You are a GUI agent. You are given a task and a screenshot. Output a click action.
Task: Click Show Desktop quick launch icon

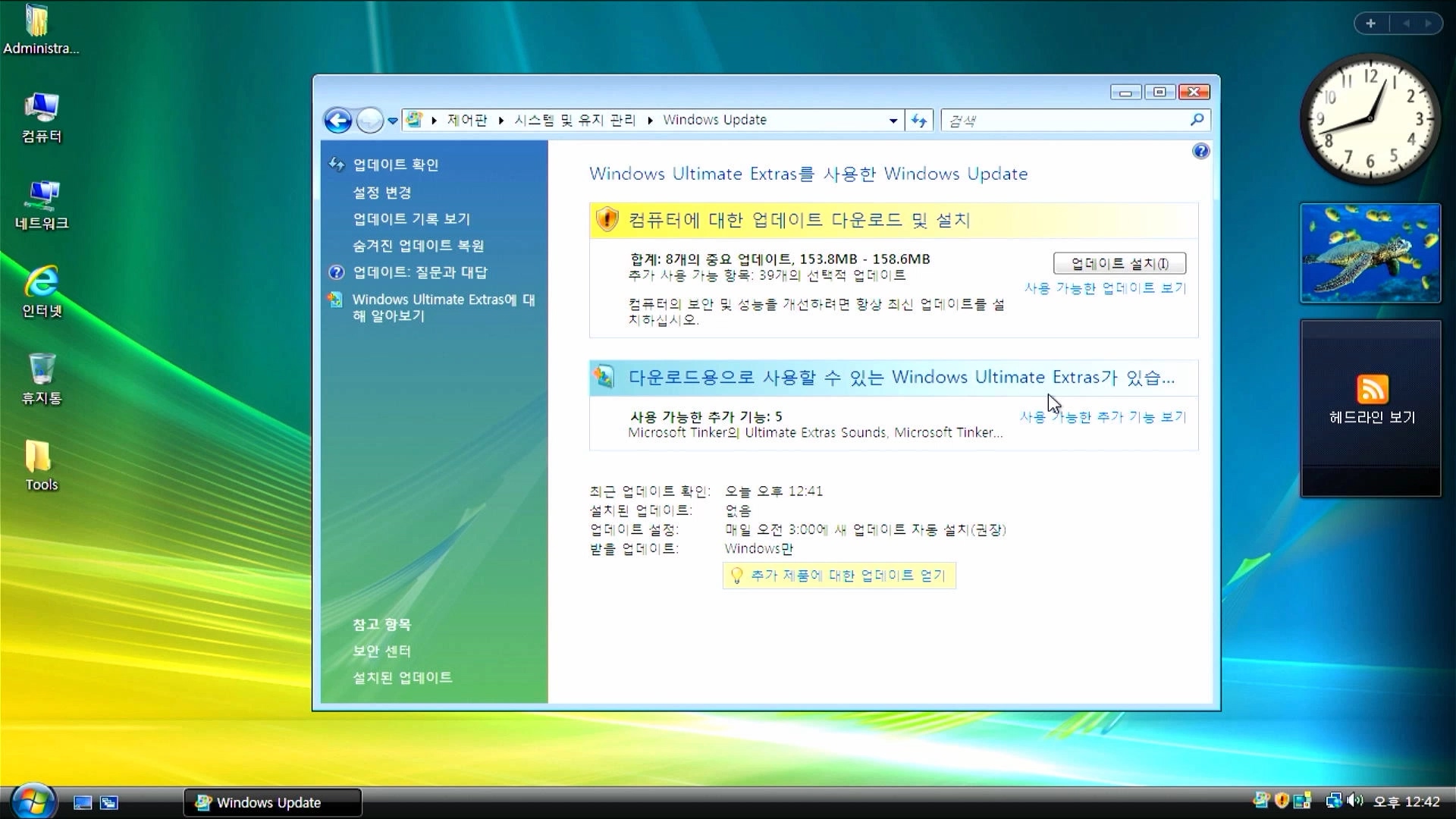point(83,802)
